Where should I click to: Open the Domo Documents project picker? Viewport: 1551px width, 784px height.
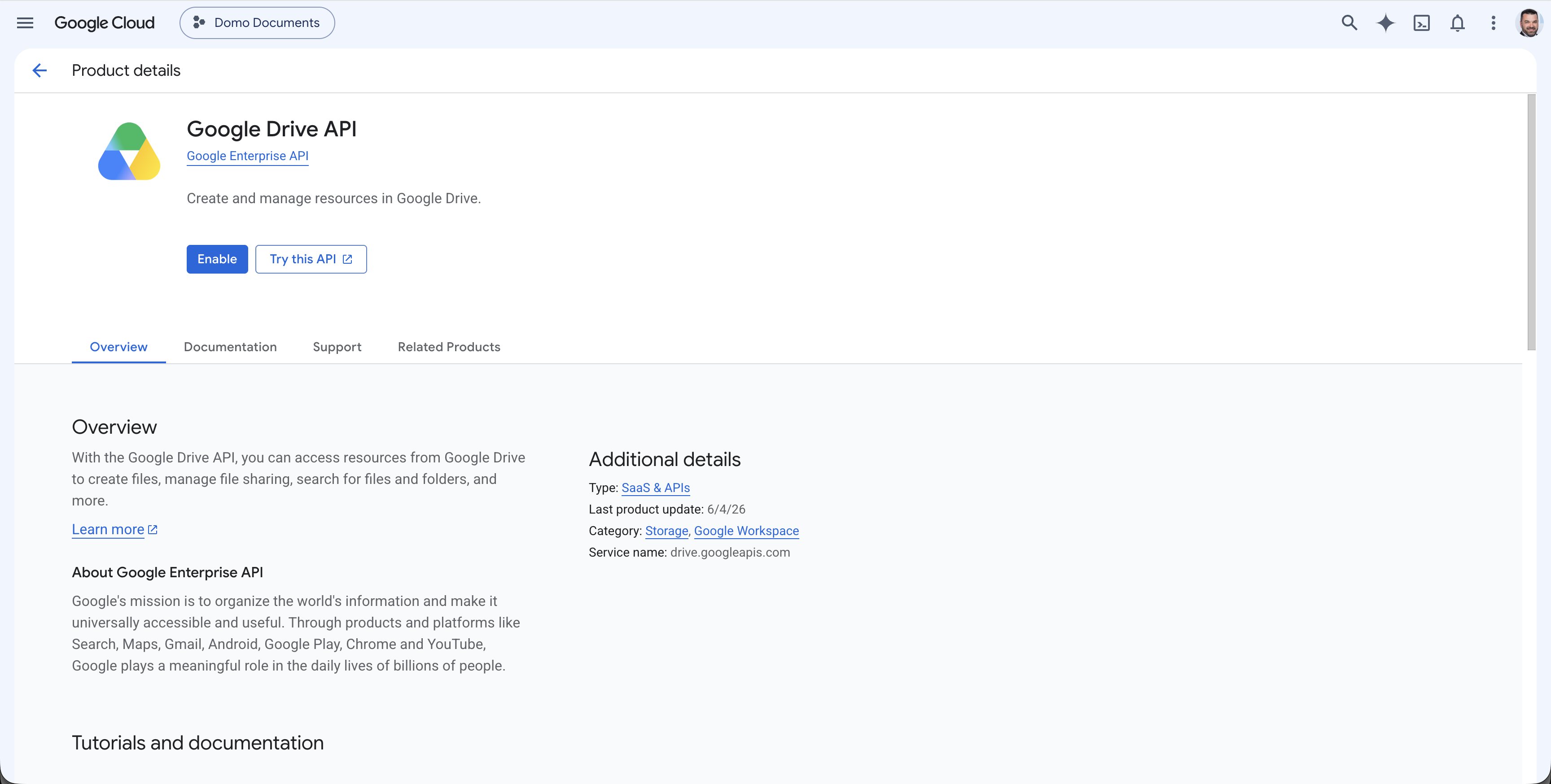(257, 23)
